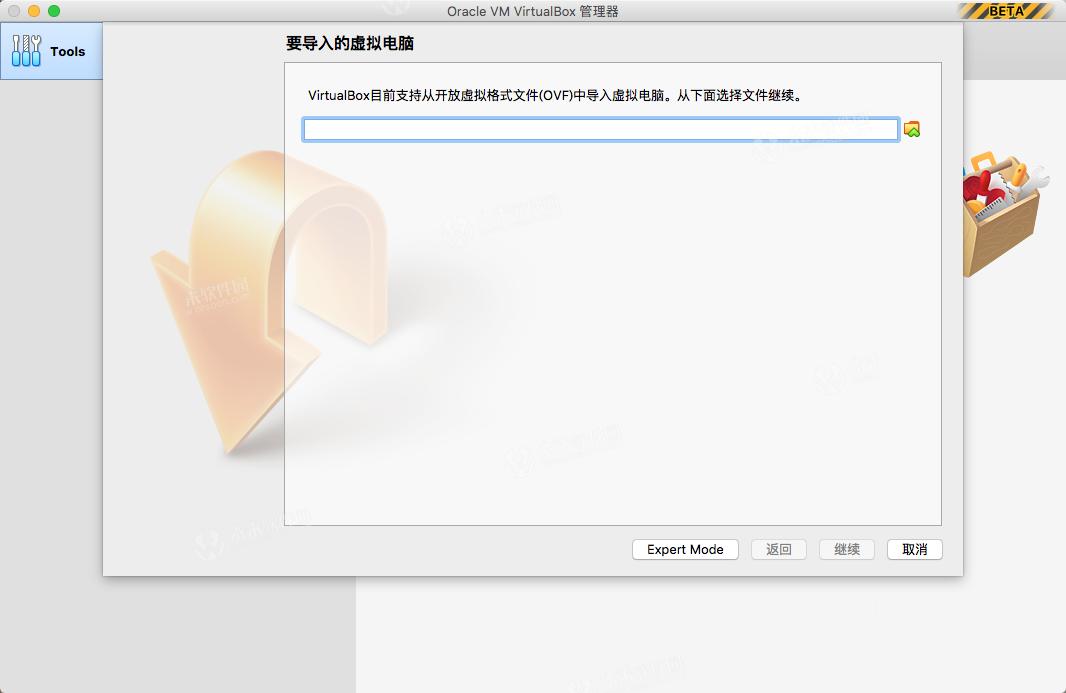This screenshot has width=1066, height=693.
Task: Cancel the import with 取消
Action: 914,549
